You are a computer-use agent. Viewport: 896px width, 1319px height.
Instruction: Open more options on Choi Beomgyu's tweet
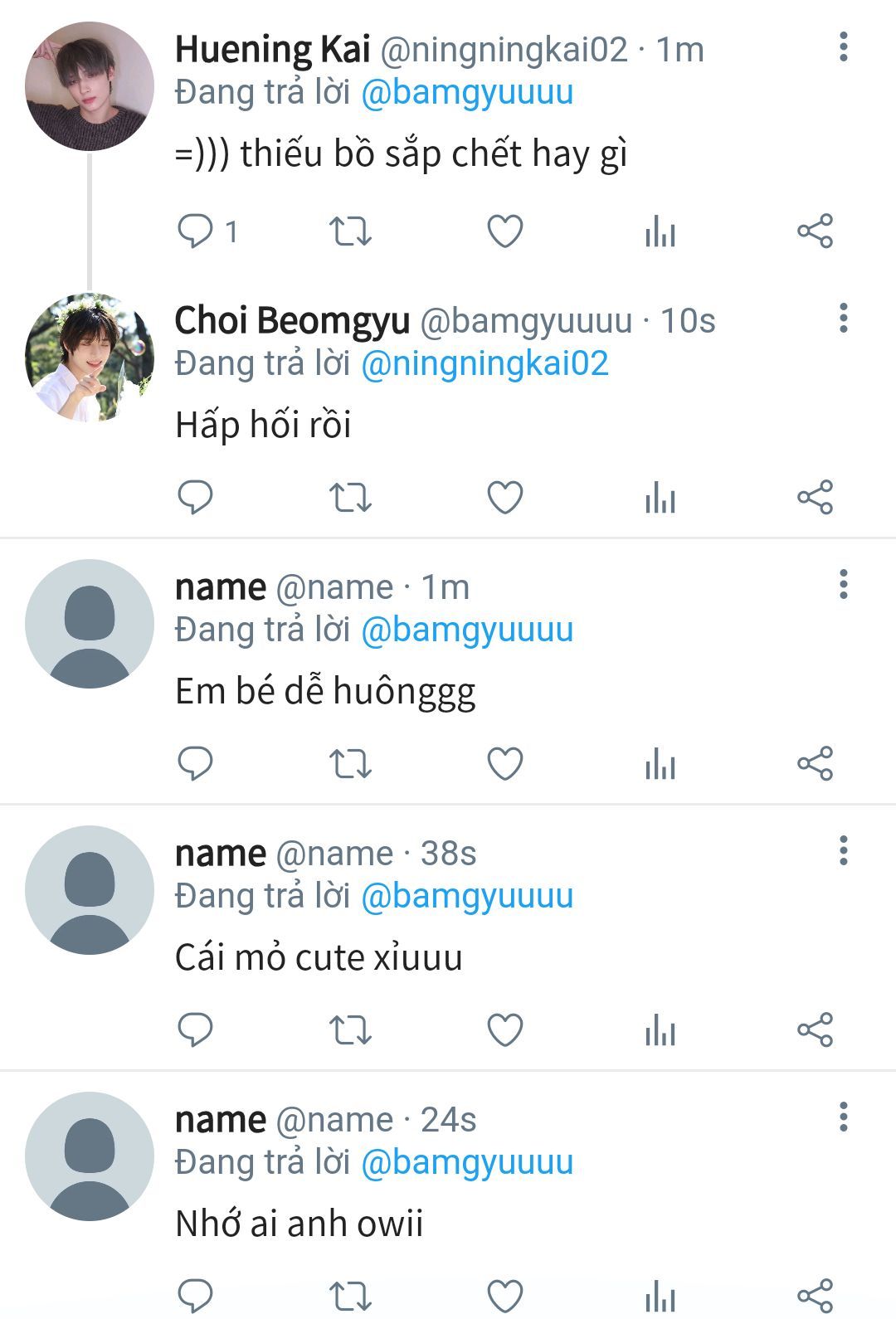843,318
